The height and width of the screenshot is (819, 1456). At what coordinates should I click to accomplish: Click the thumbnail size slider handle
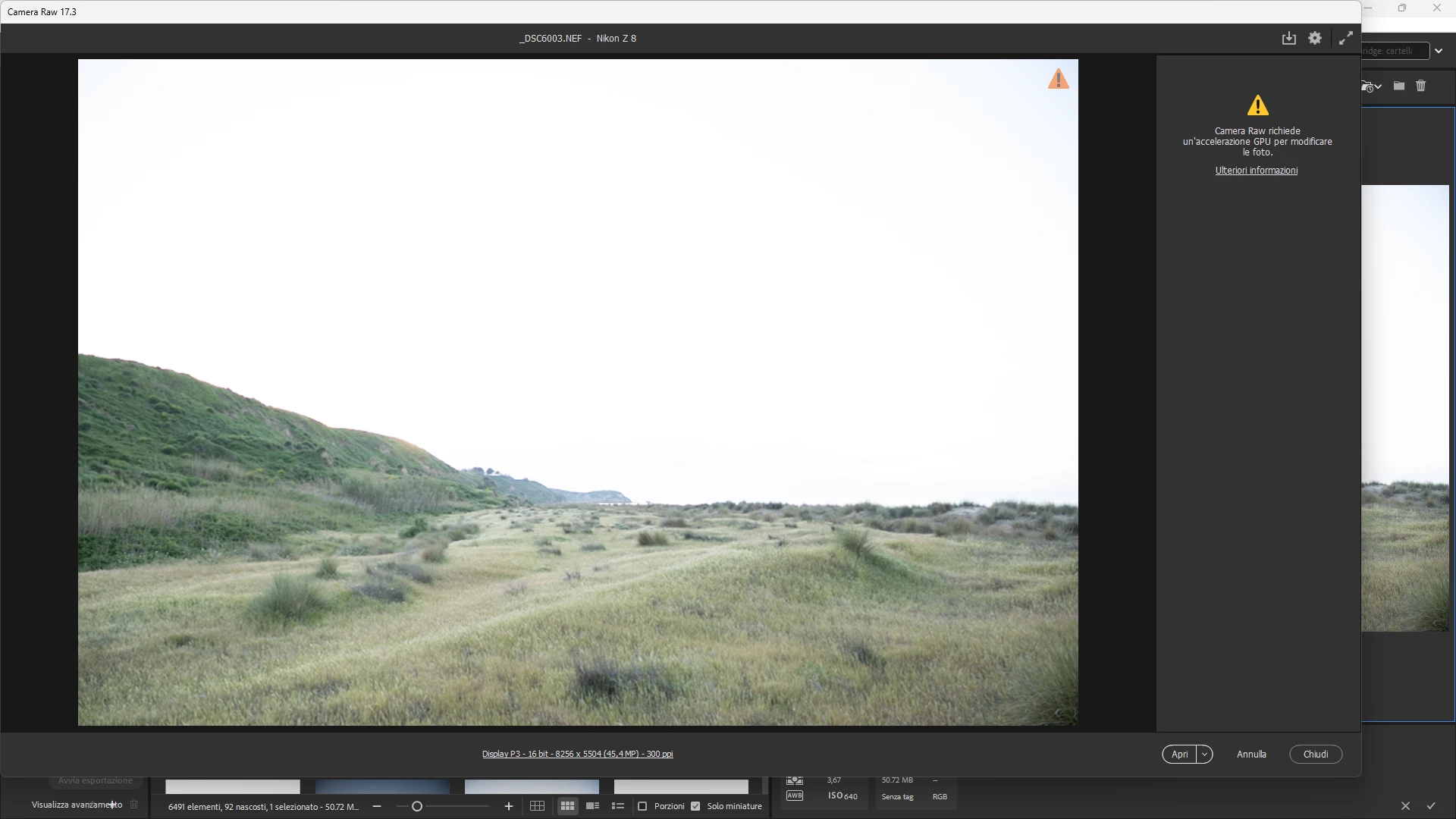[416, 806]
